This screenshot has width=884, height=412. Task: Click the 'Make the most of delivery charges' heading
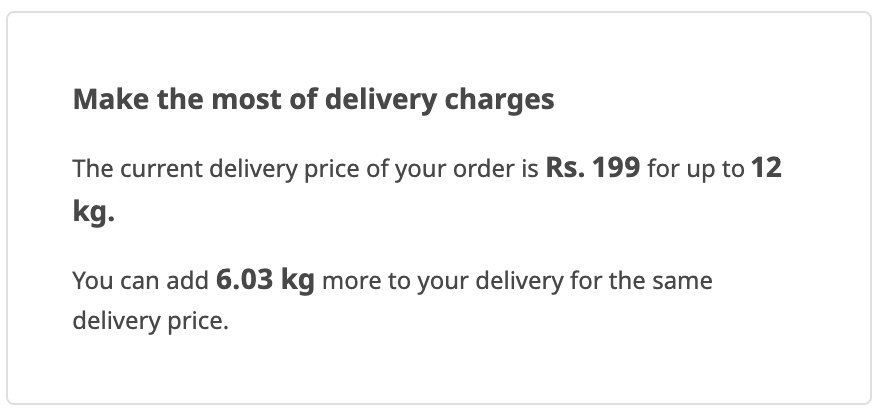coord(313,100)
